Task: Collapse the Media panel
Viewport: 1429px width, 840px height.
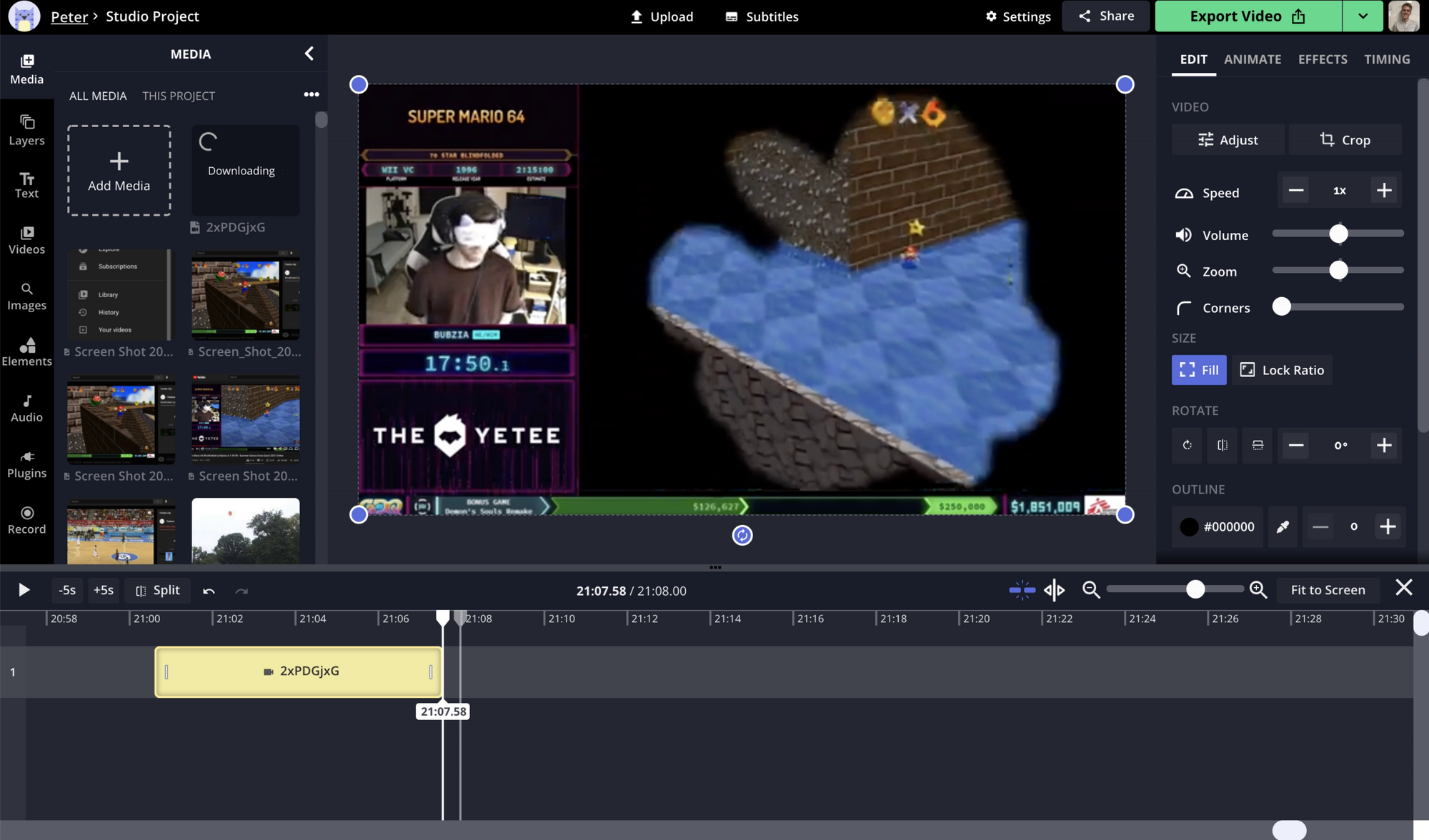Action: (x=309, y=54)
